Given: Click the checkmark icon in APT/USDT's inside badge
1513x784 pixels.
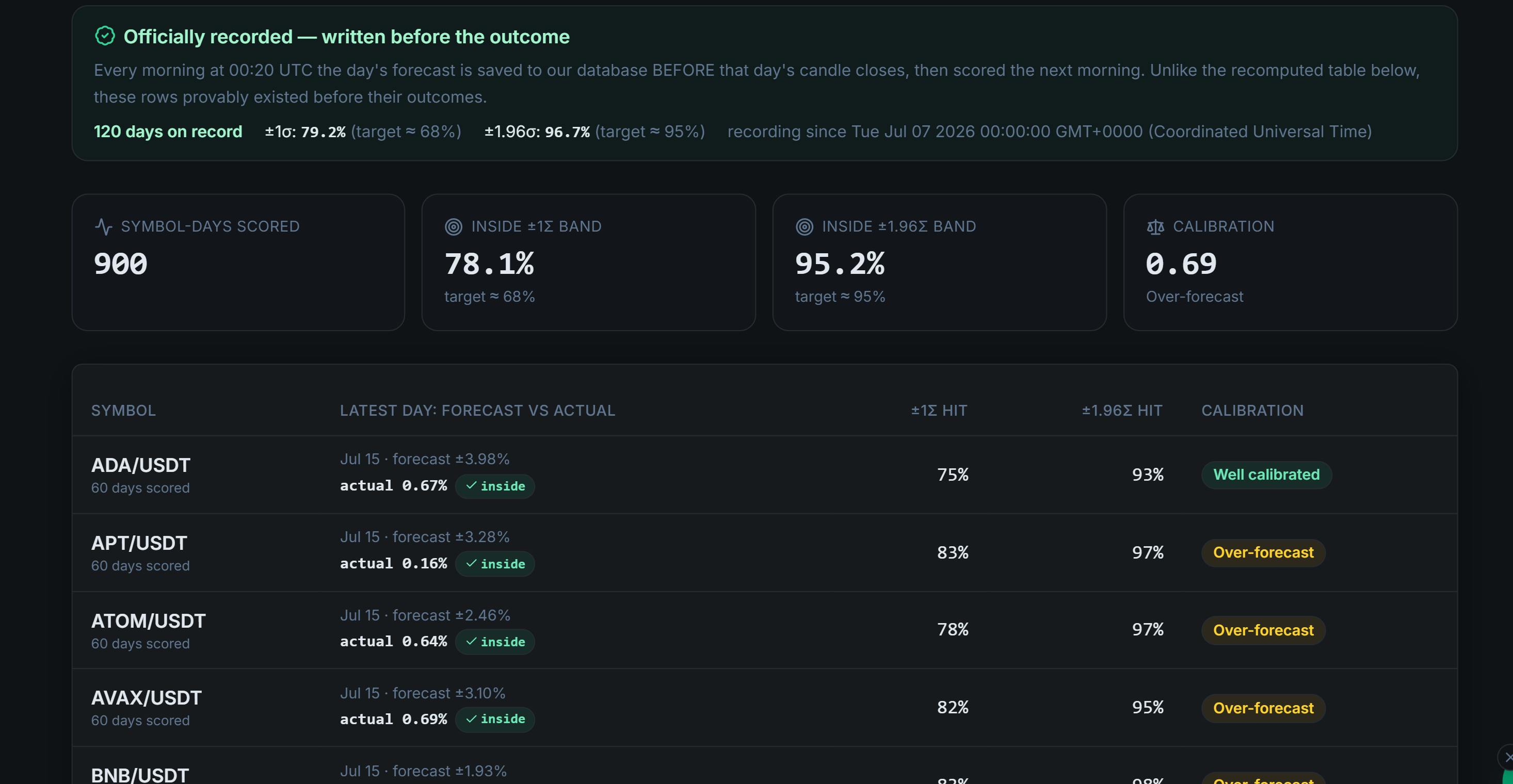Looking at the screenshot, I should 471,564.
